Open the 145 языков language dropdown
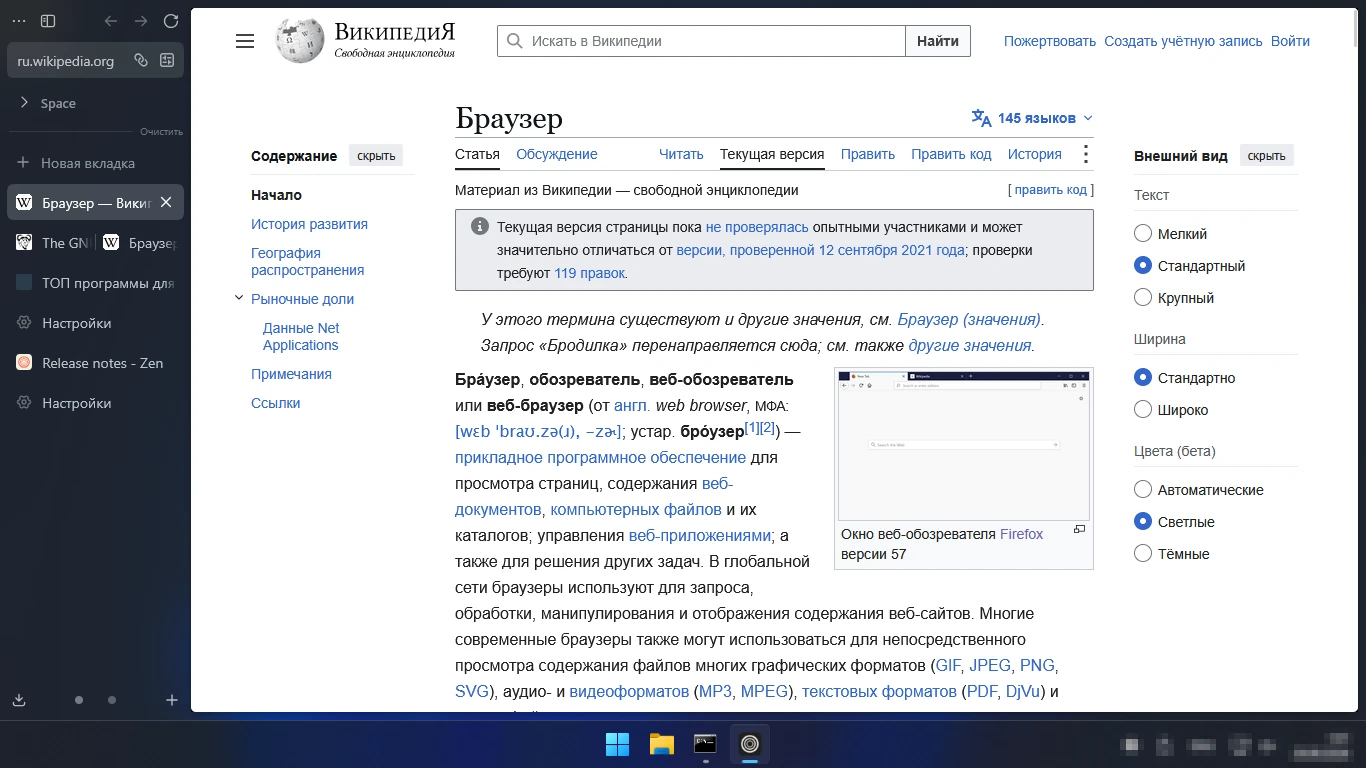This screenshot has width=1366, height=768. point(1032,118)
